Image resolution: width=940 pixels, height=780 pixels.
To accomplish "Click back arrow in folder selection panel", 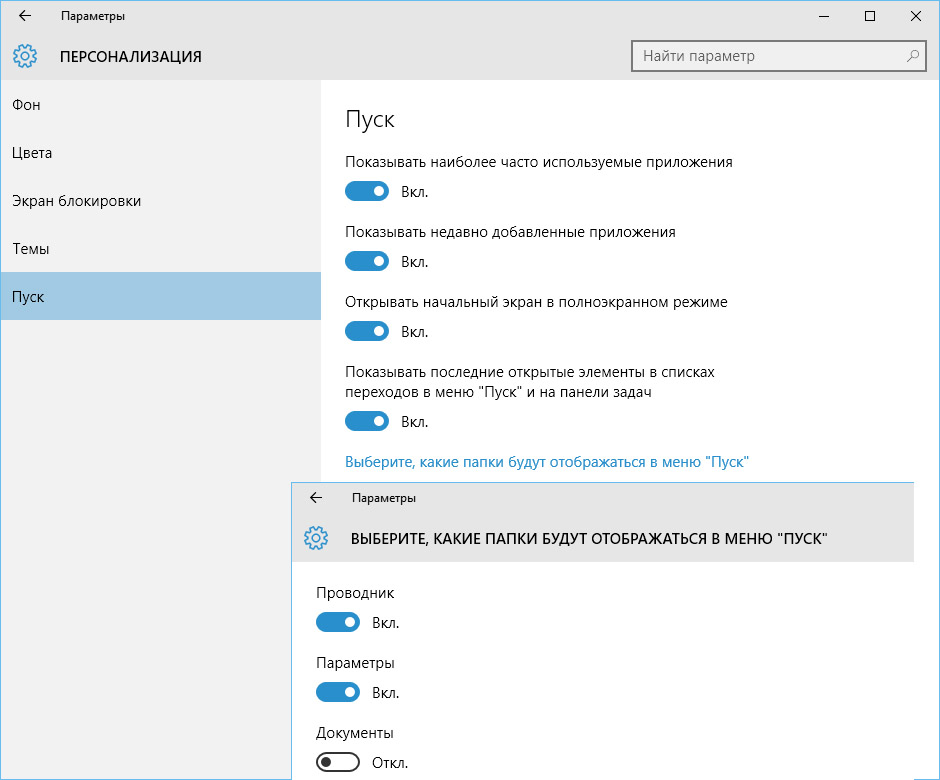I will [x=316, y=498].
